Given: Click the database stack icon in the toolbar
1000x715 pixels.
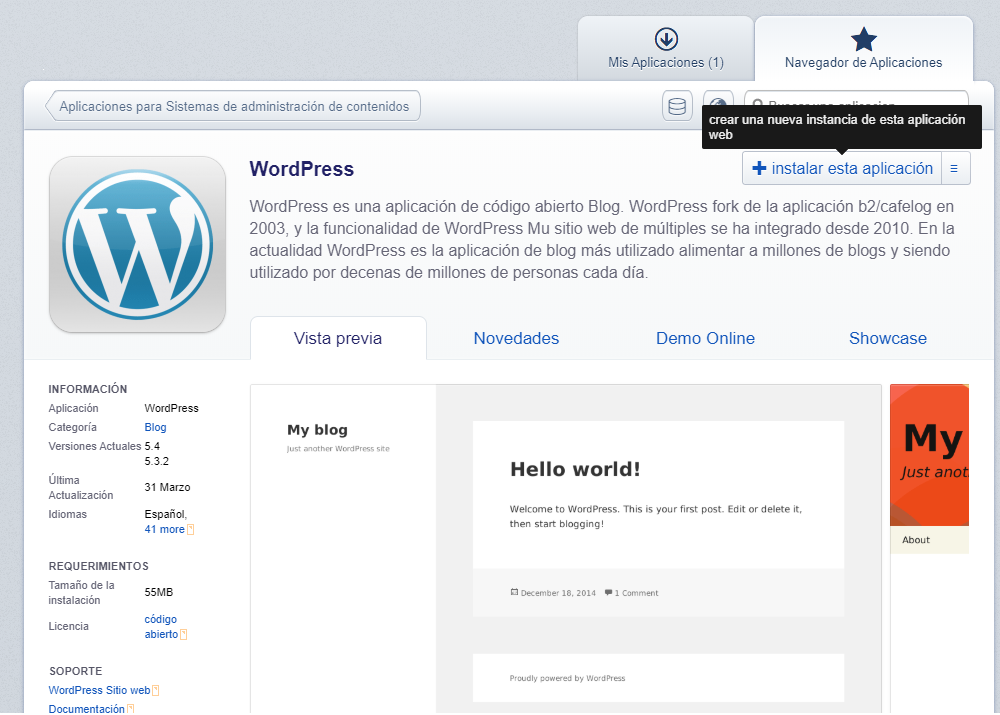Looking at the screenshot, I should click(677, 106).
